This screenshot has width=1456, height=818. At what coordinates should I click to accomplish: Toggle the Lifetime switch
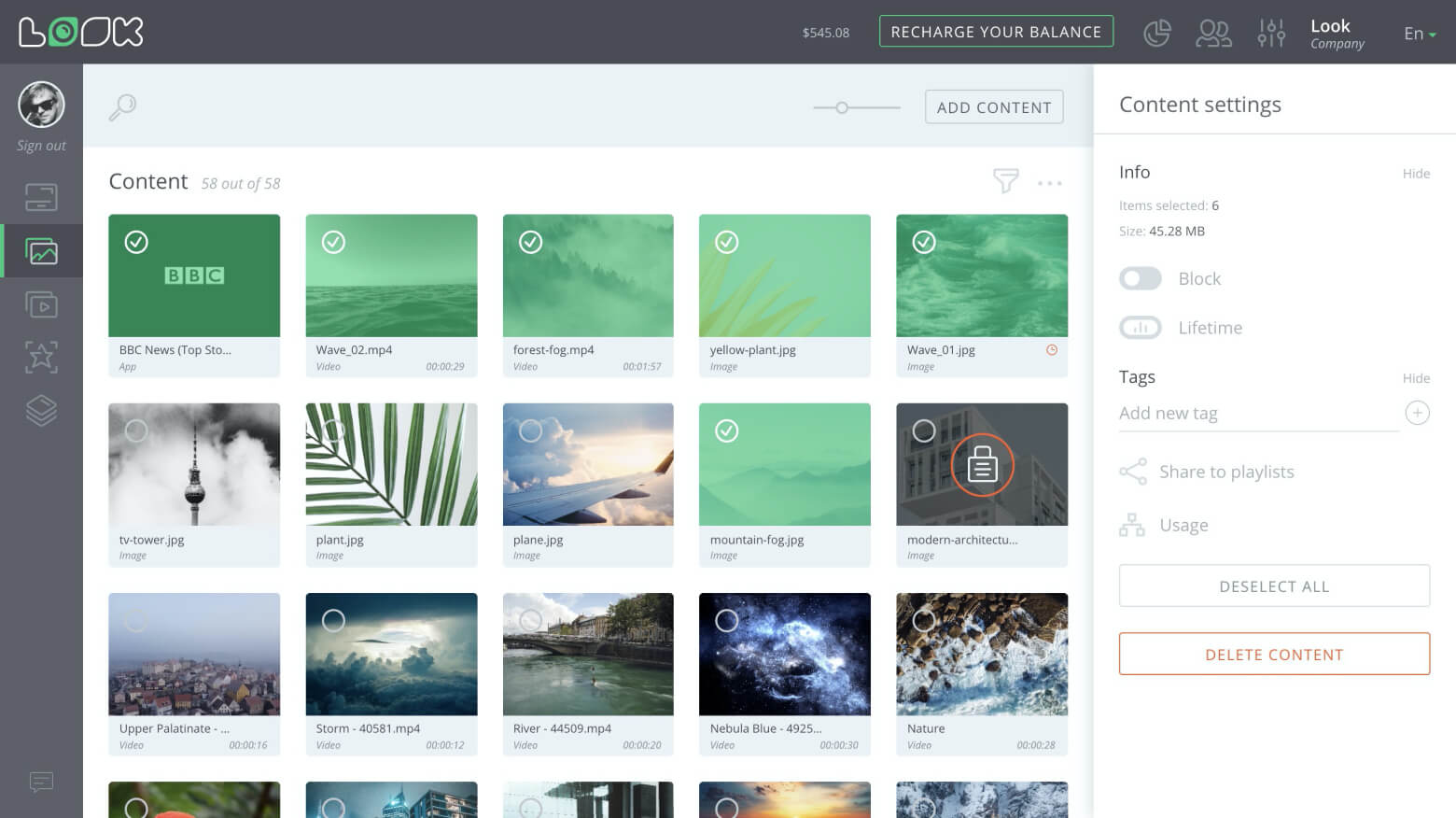click(1140, 328)
